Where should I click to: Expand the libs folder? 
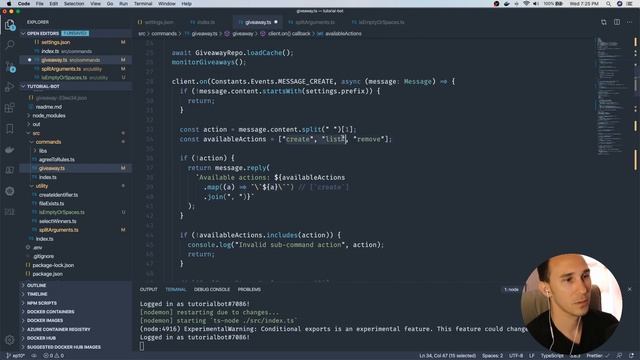(x=43, y=151)
